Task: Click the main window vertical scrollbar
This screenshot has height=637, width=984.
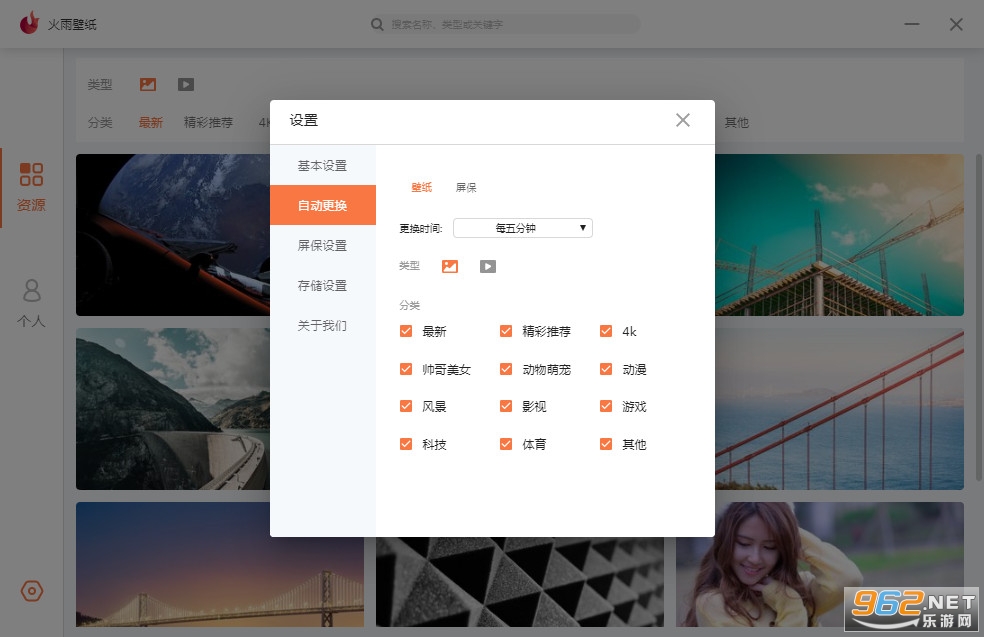Action: [x=978, y=317]
